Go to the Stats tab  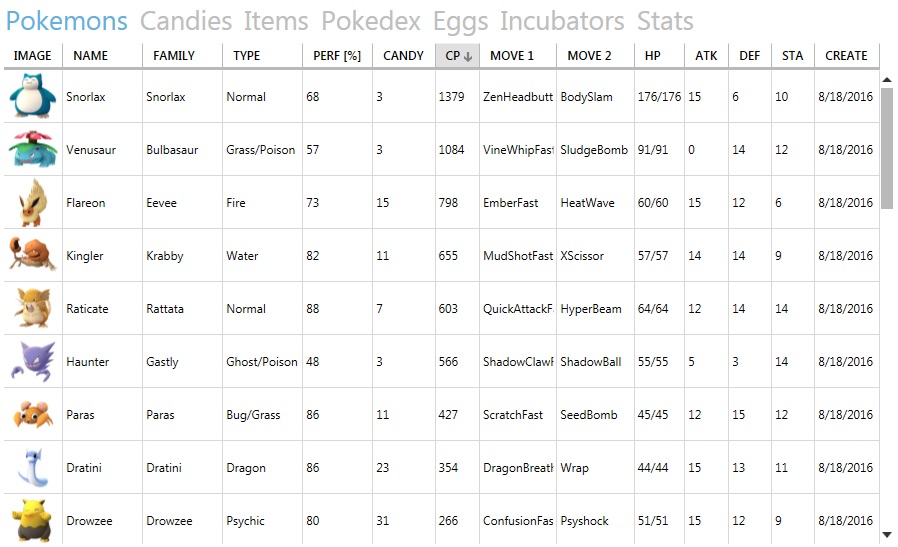(665, 22)
